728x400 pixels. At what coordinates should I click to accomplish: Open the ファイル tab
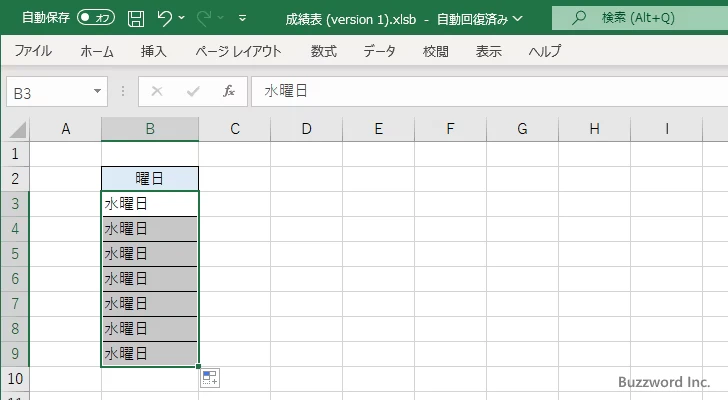33,51
